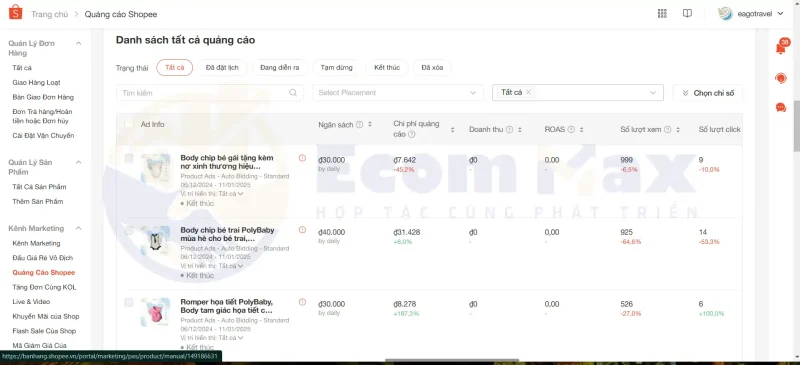The image size is (800, 365).
Task: Click breadcrumb chevron after Trang chủ
Action: point(76,14)
